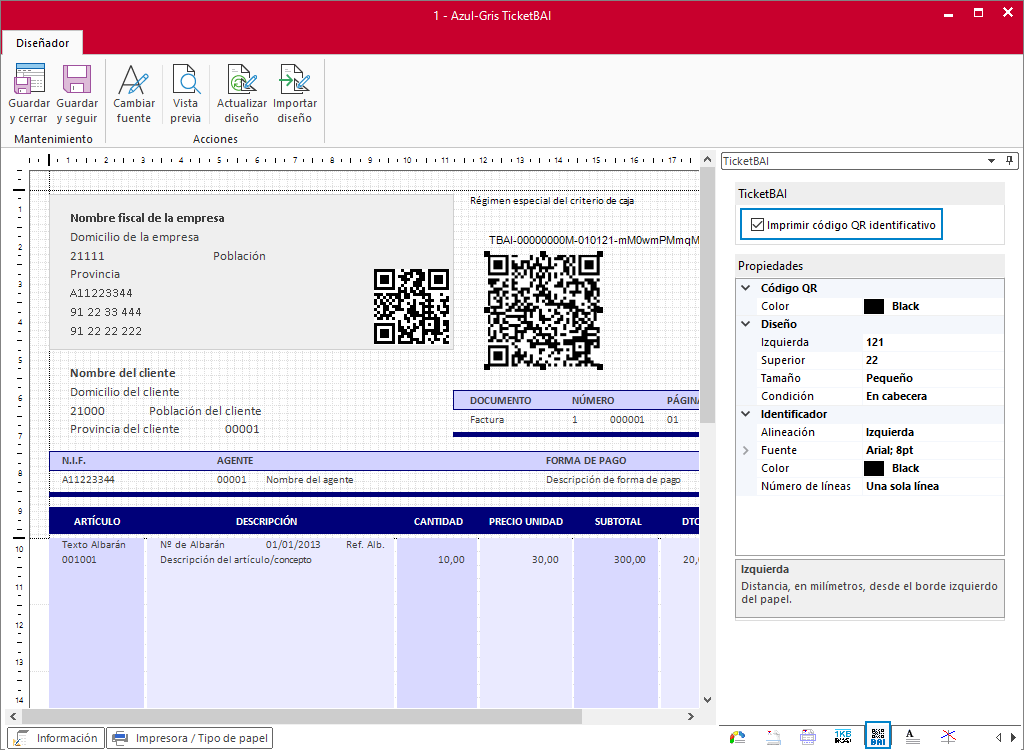Click the left arrow of panel icon strip
Viewport: 1024px width, 750px height.
(999, 738)
